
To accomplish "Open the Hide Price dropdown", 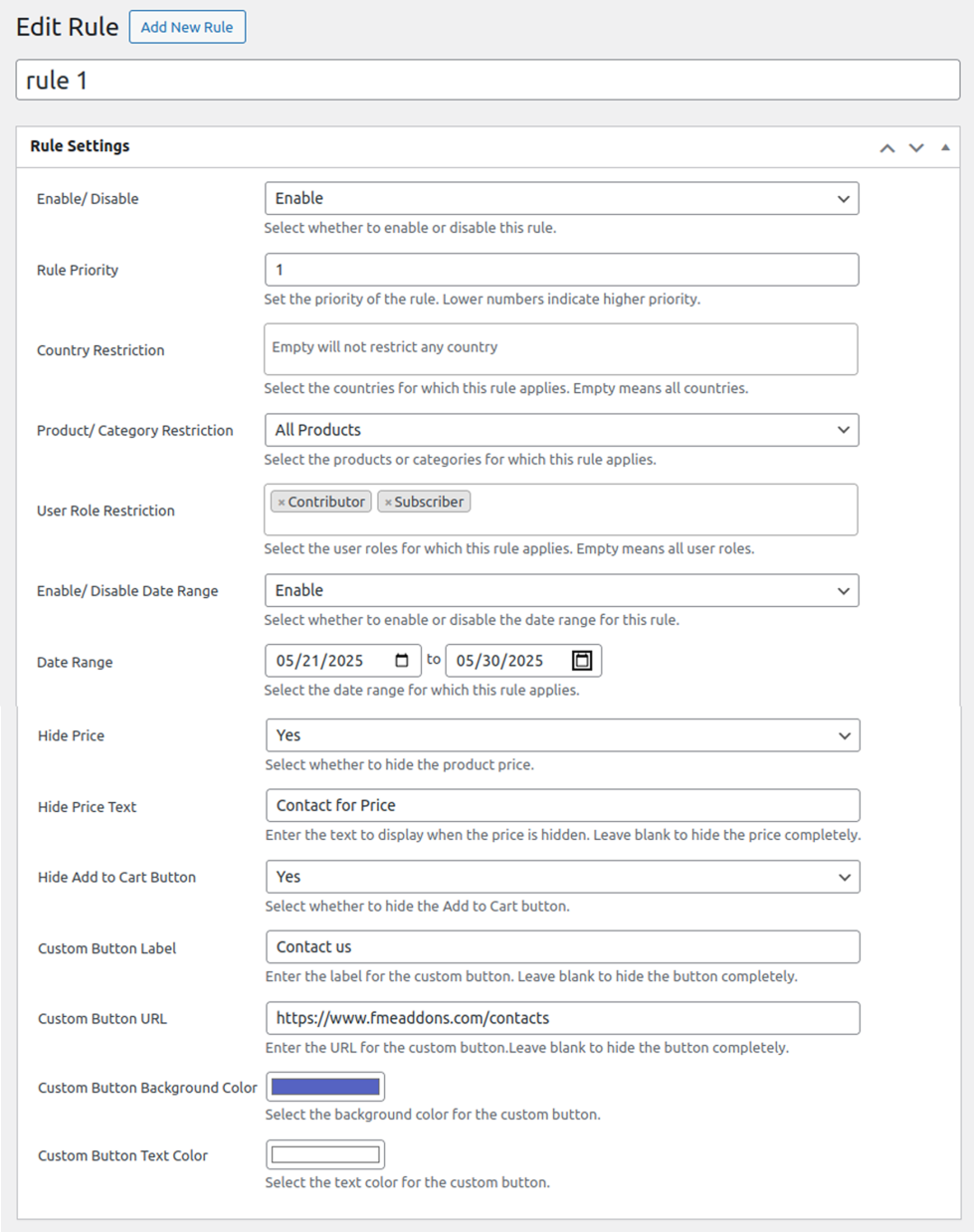I will 562,735.
